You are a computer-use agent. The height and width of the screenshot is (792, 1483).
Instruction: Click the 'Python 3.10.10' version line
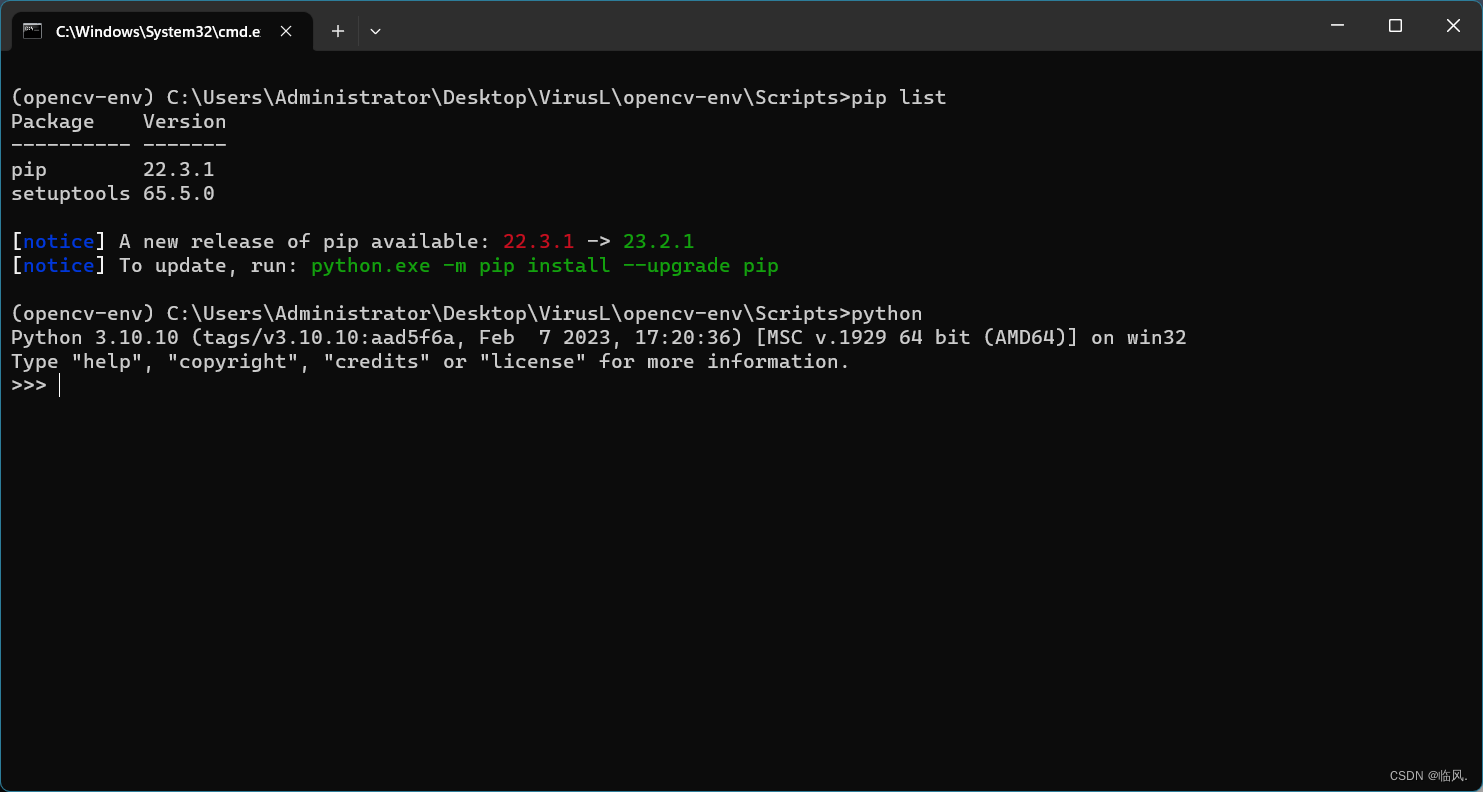[x=599, y=338]
